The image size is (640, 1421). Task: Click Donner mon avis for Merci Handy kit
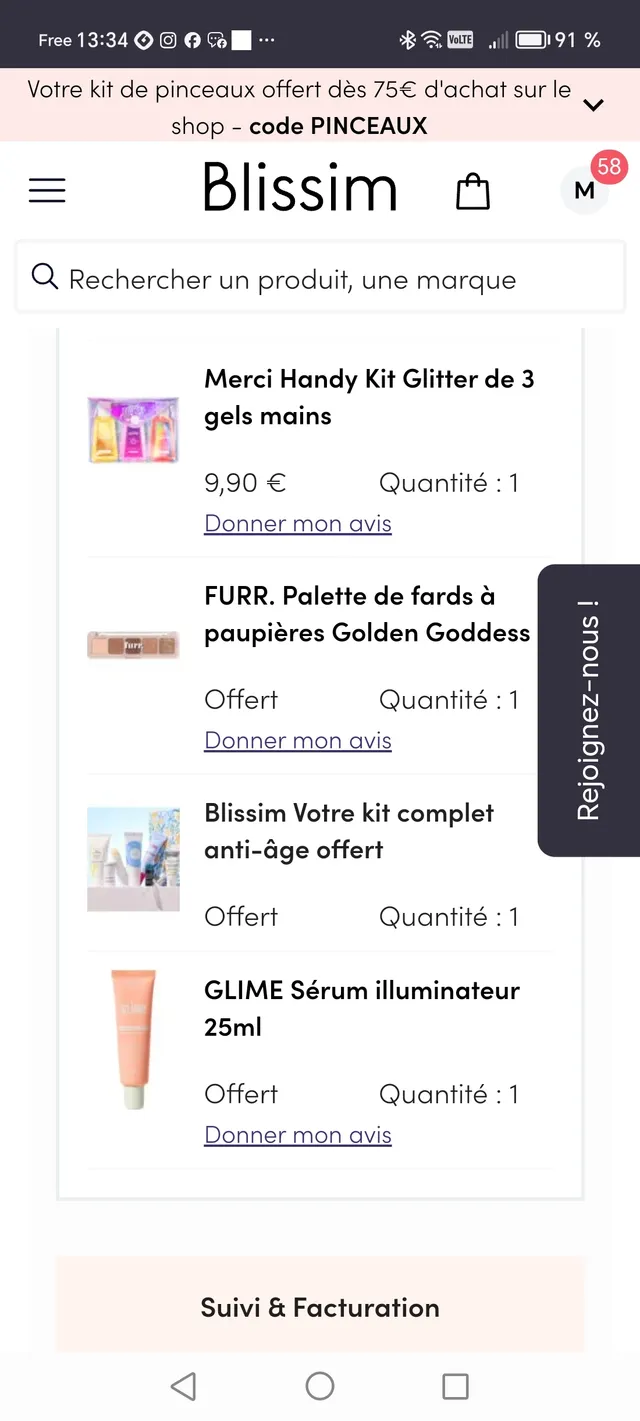(x=297, y=522)
